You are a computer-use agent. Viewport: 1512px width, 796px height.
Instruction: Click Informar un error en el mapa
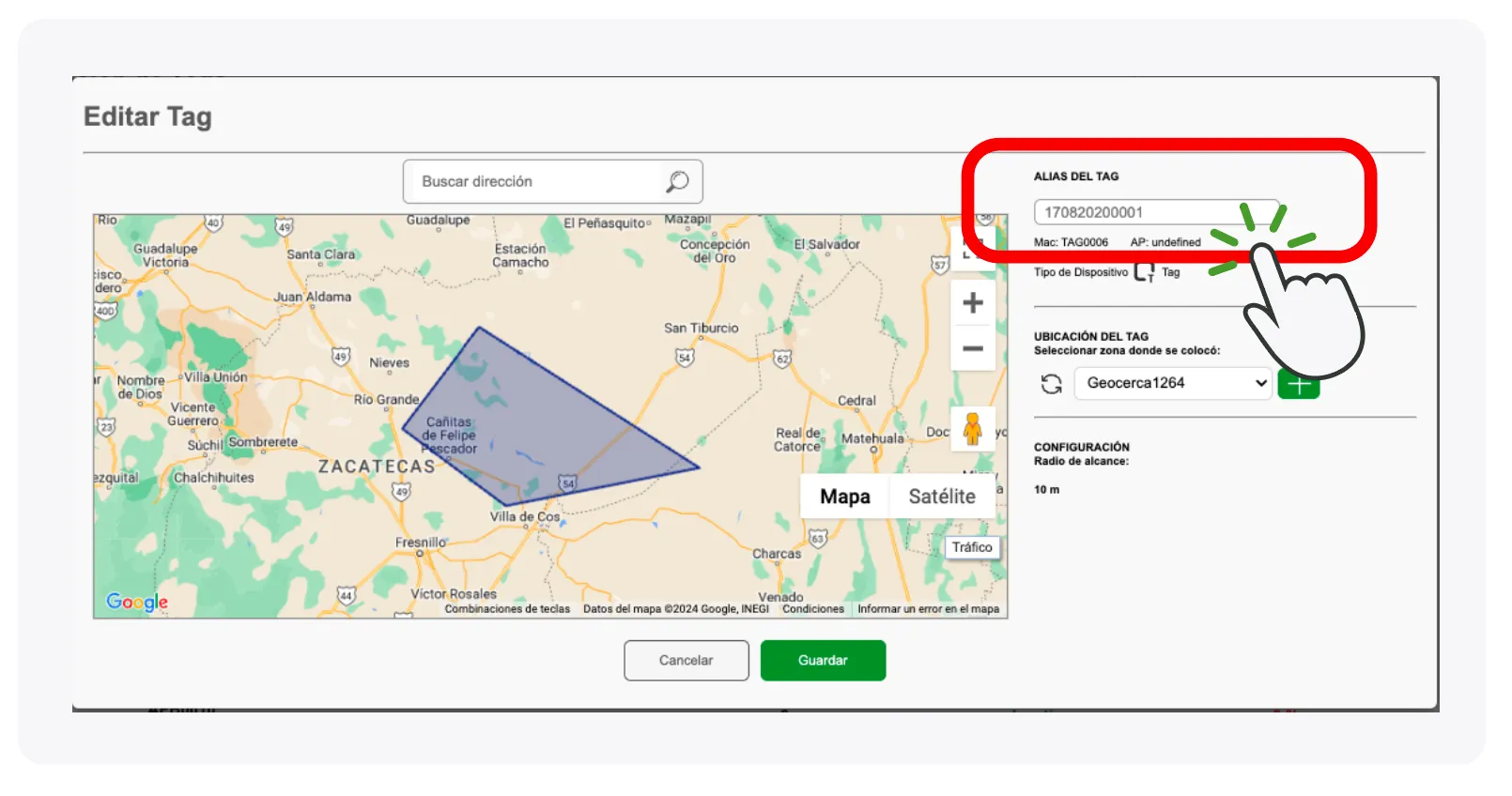coord(928,609)
